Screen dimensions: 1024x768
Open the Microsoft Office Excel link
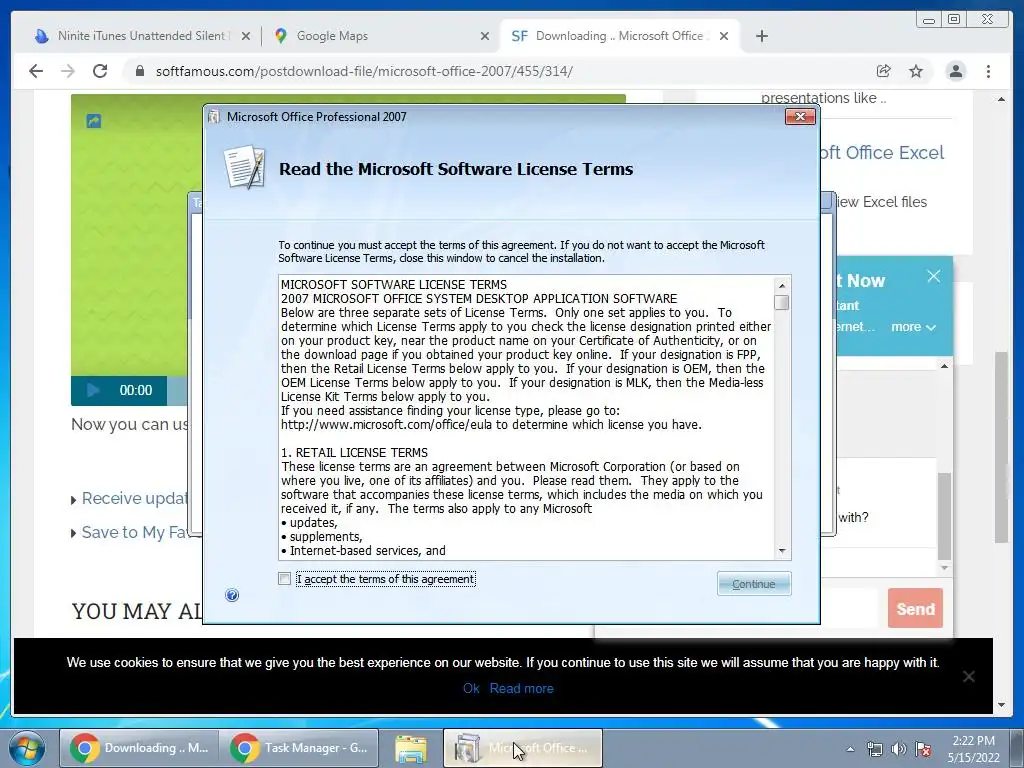click(880, 152)
